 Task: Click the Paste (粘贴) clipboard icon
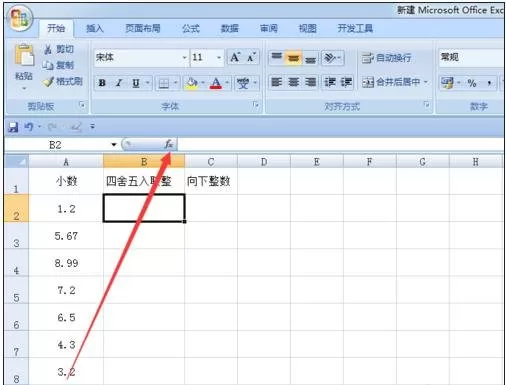click(x=24, y=55)
